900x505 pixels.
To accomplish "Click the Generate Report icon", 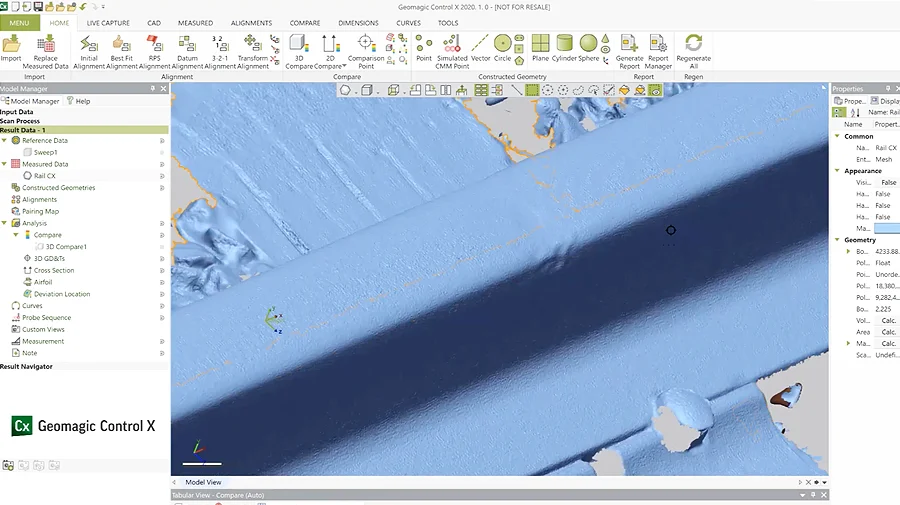I will (x=629, y=46).
